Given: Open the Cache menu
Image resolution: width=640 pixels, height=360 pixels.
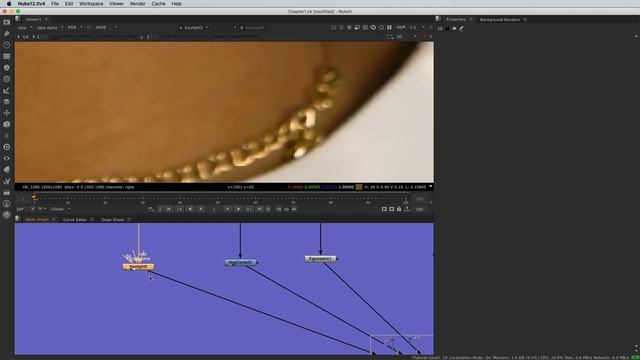Looking at the screenshot, I should click(x=158, y=4).
